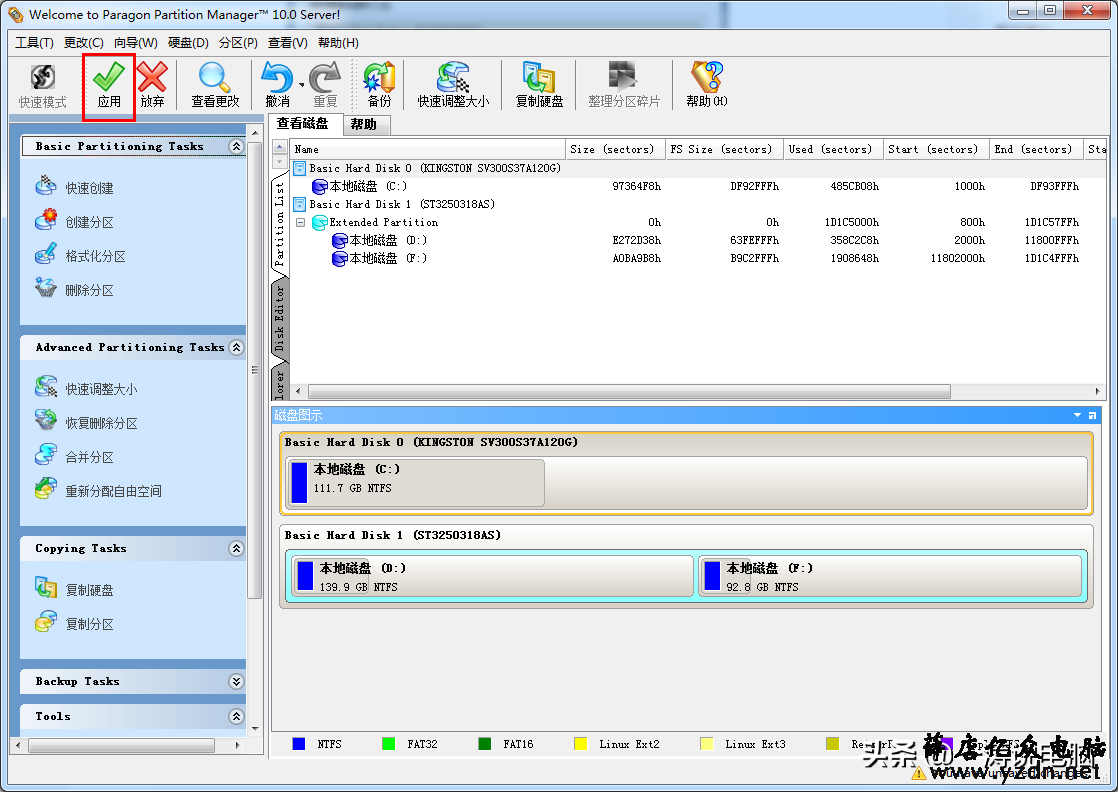Collapse Basic Partitioning Tasks section
This screenshot has width=1118, height=792.
point(236,146)
